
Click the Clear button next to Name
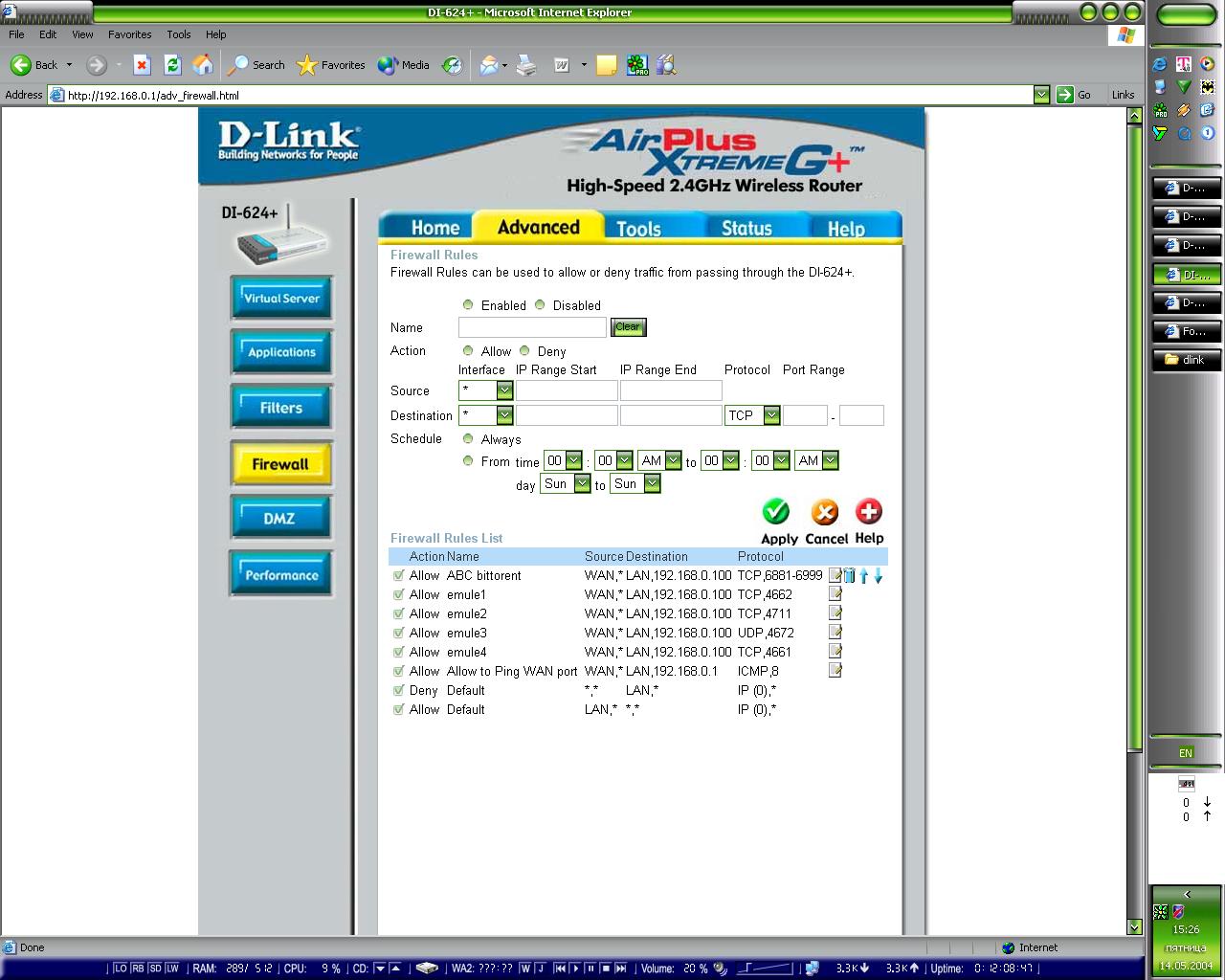pos(629,327)
